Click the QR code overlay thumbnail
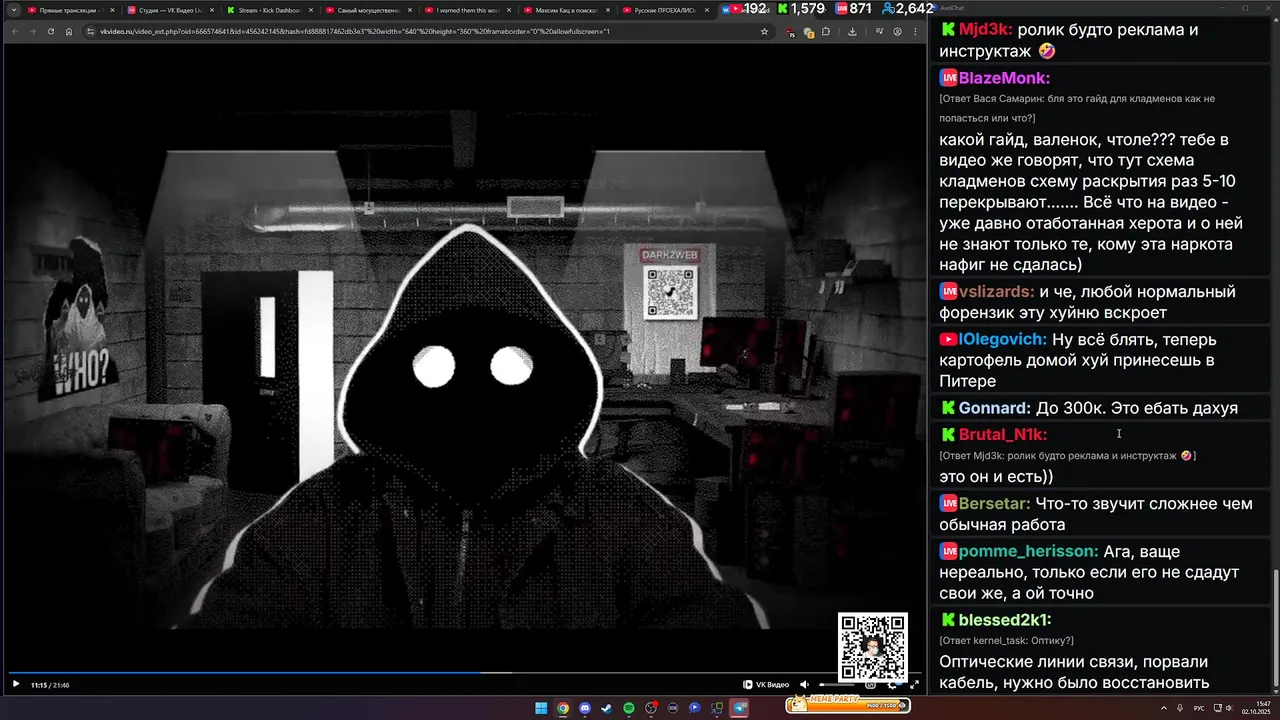This screenshot has height=720, width=1280. (873, 648)
